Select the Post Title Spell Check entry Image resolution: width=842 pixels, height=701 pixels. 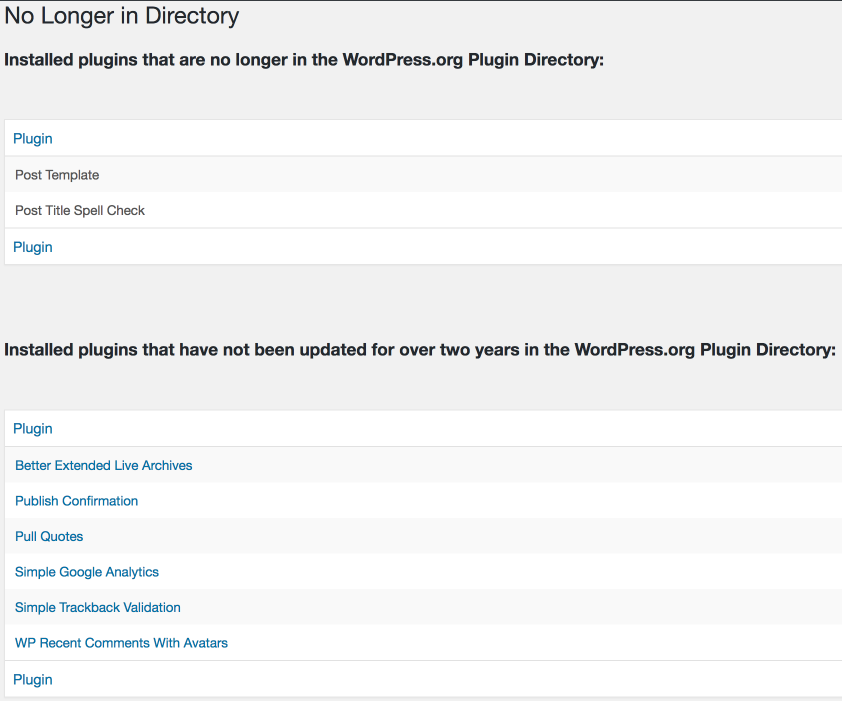coord(80,211)
